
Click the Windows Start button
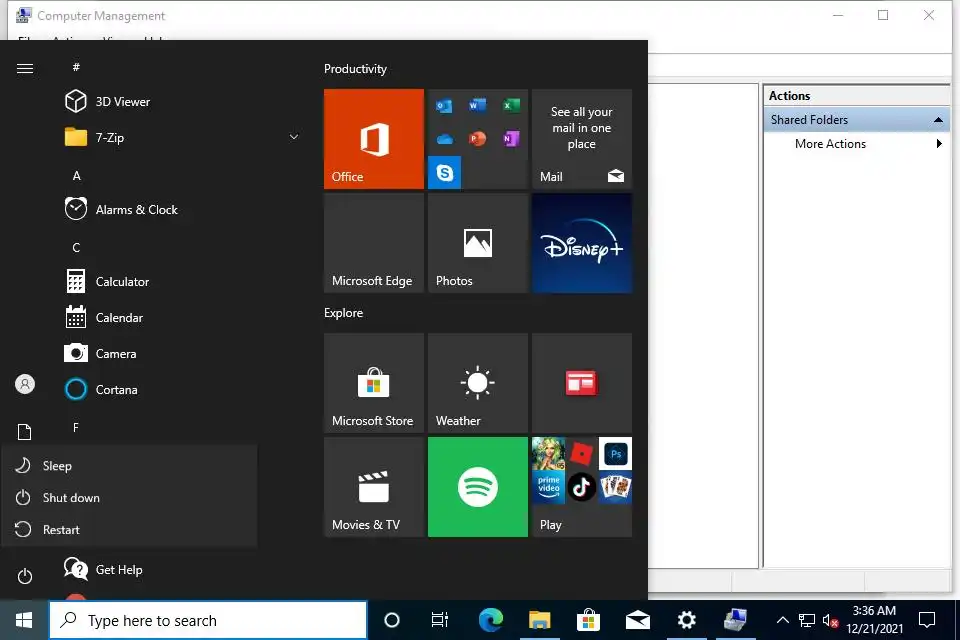coord(24,620)
